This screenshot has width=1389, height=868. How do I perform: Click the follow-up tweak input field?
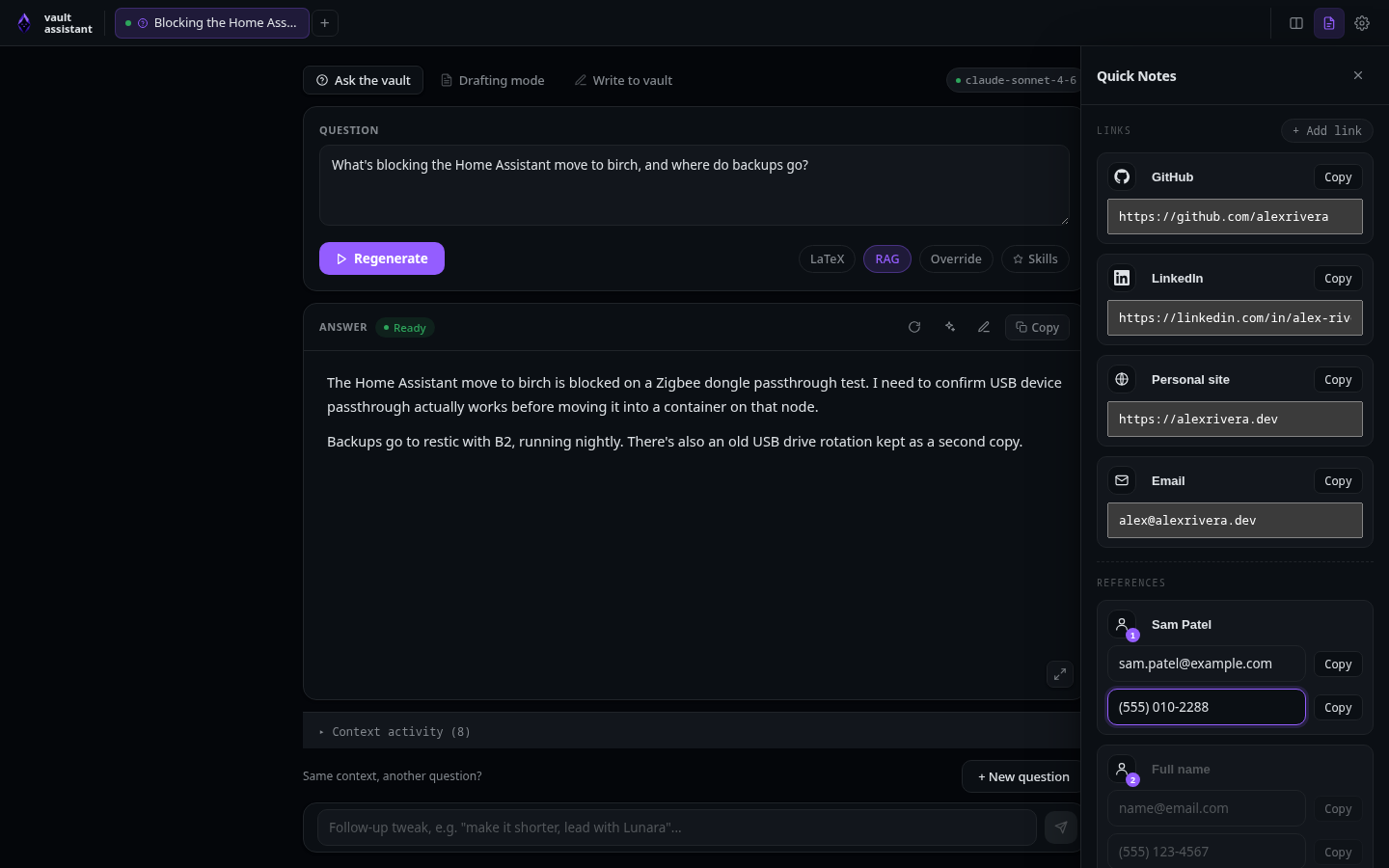(677, 827)
